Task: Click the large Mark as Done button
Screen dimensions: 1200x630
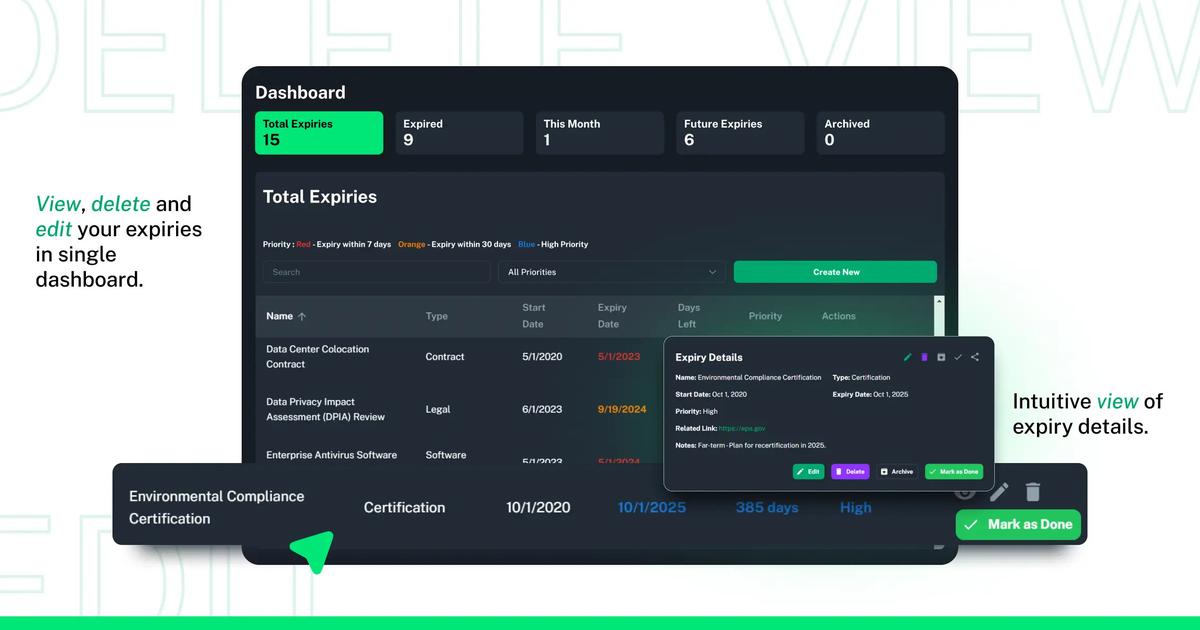Action: (1018, 524)
